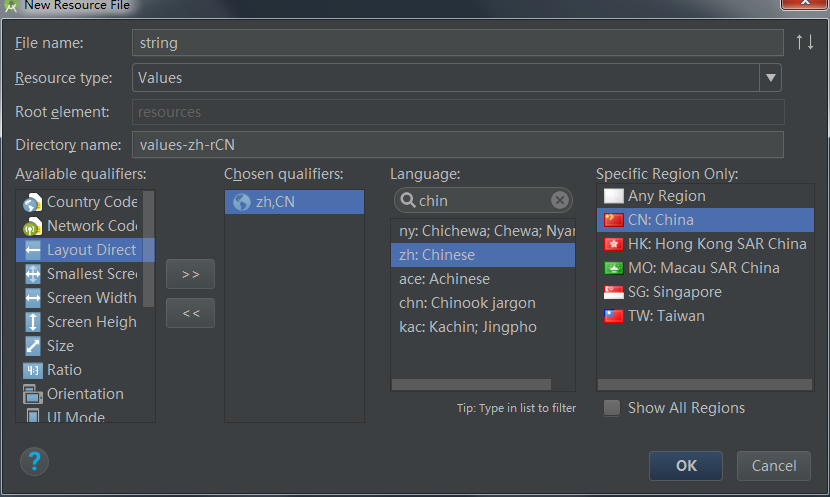Click the language search field containing chin
The width and height of the screenshot is (830, 497).
483,200
